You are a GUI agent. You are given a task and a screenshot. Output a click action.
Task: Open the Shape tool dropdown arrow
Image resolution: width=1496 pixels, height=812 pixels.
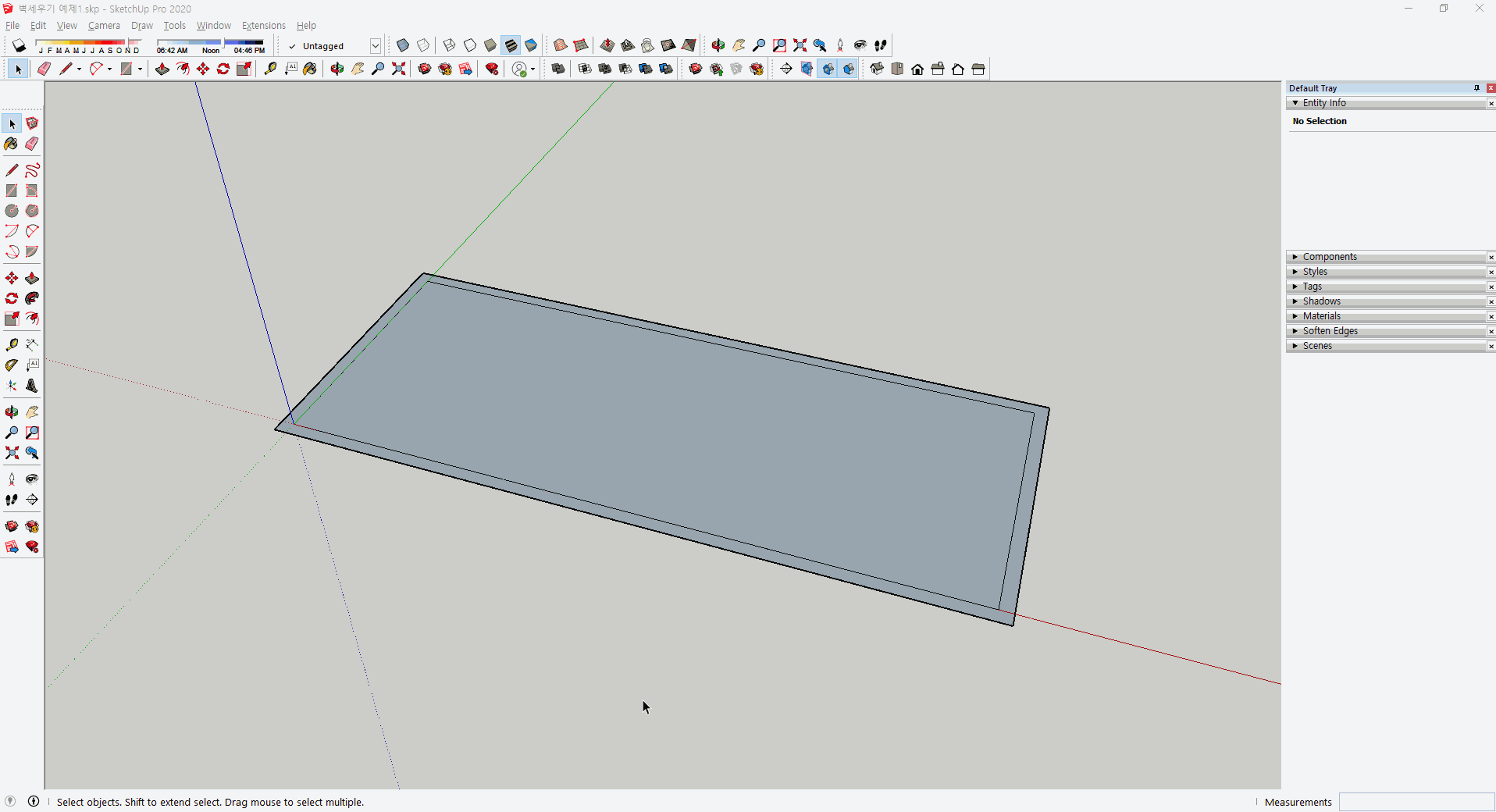[140, 69]
